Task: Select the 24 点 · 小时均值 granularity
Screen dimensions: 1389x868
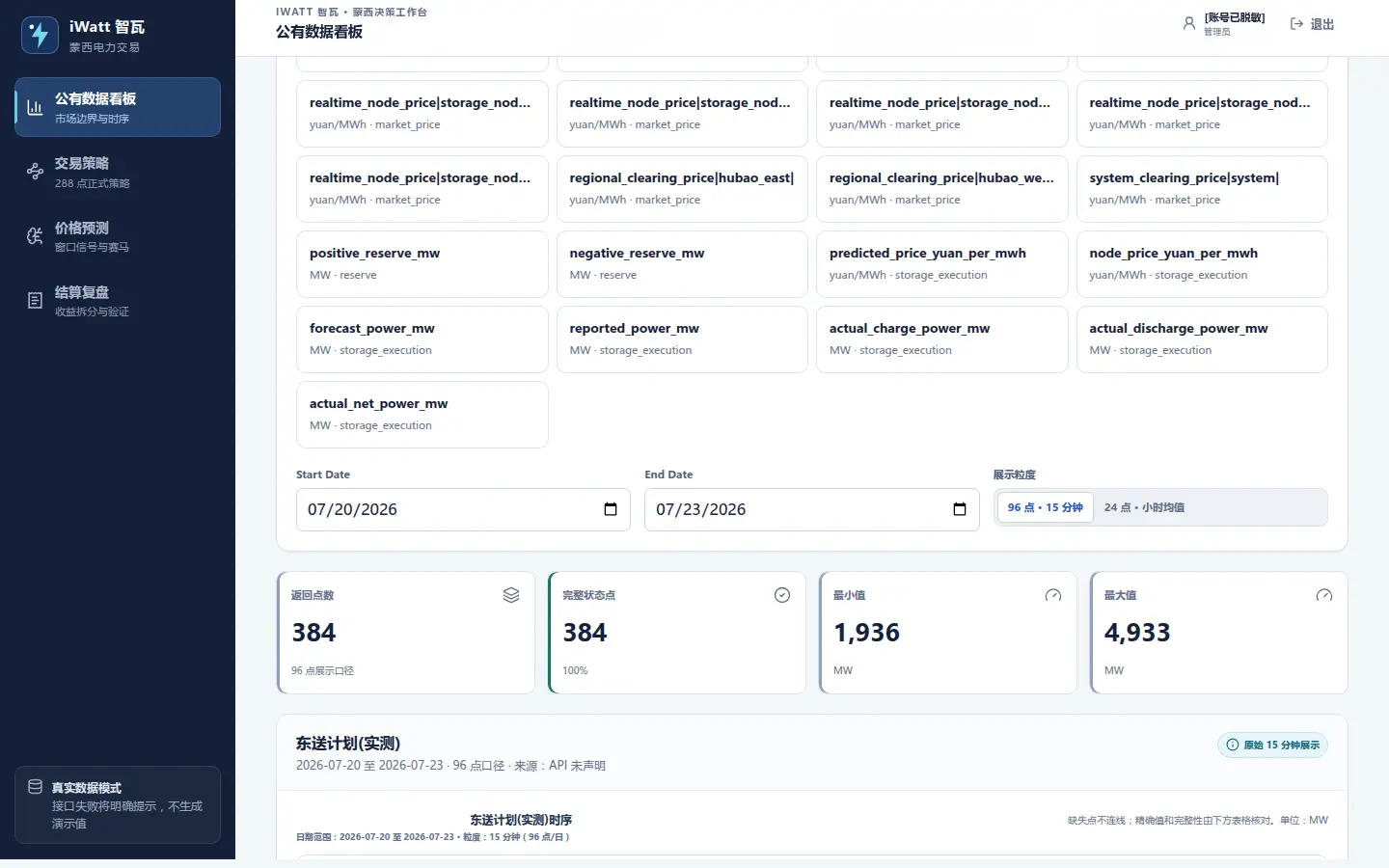Action: pyautogui.click(x=1145, y=507)
